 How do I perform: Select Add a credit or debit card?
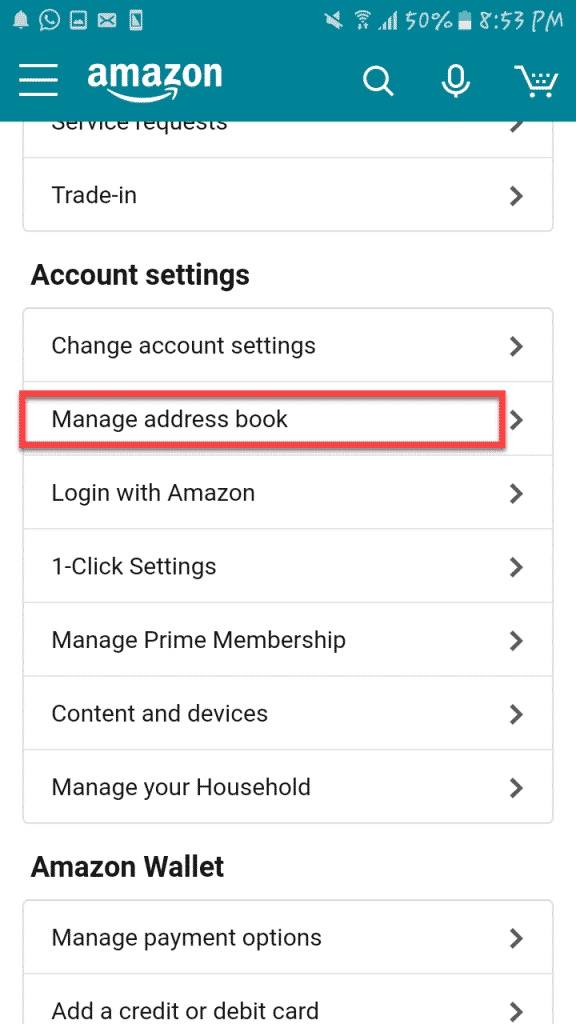tap(288, 1000)
